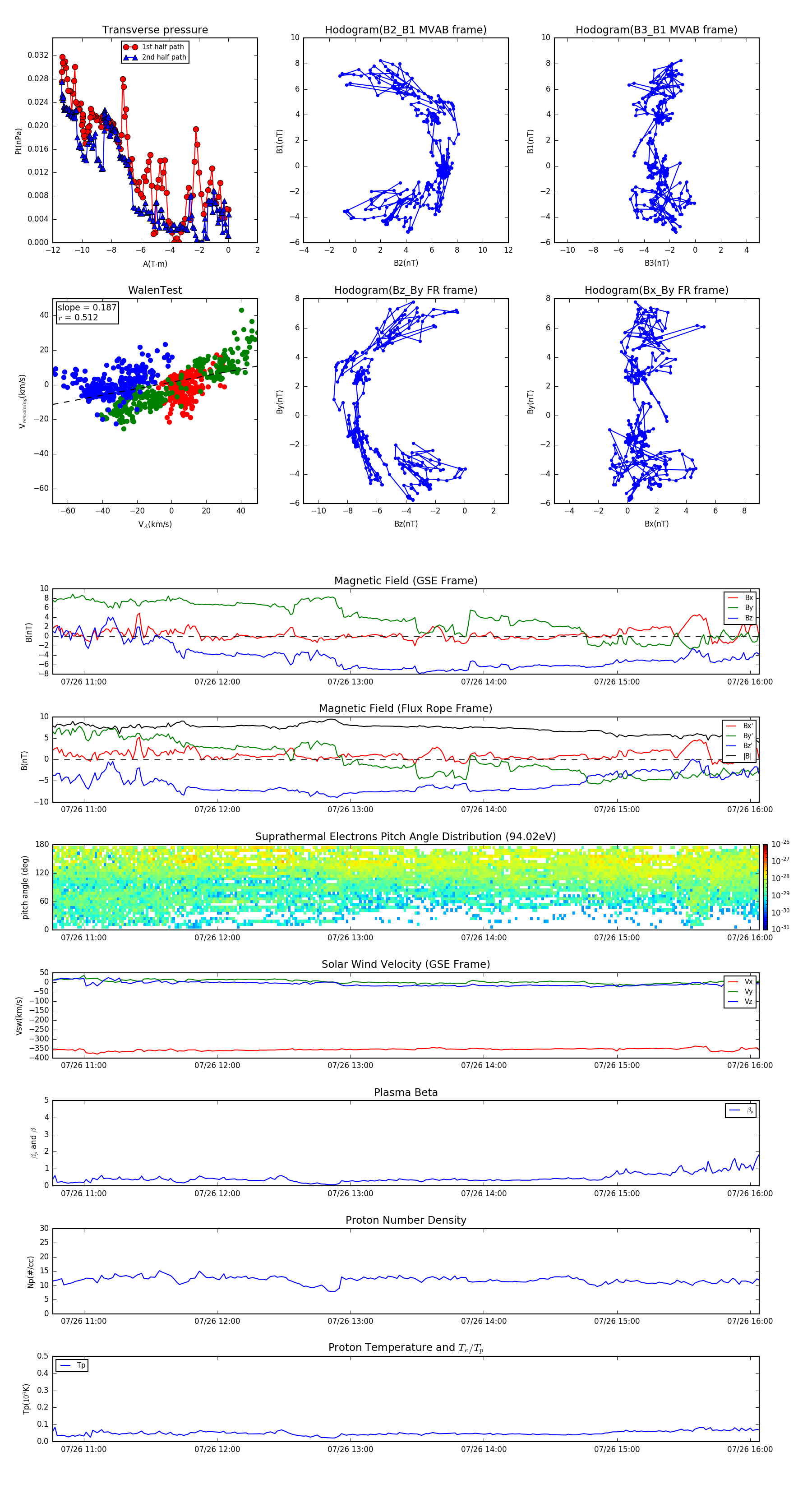This screenshot has height=1489, width=812.
Task: Click the "WalenTest" plot title
Action: click(x=155, y=290)
